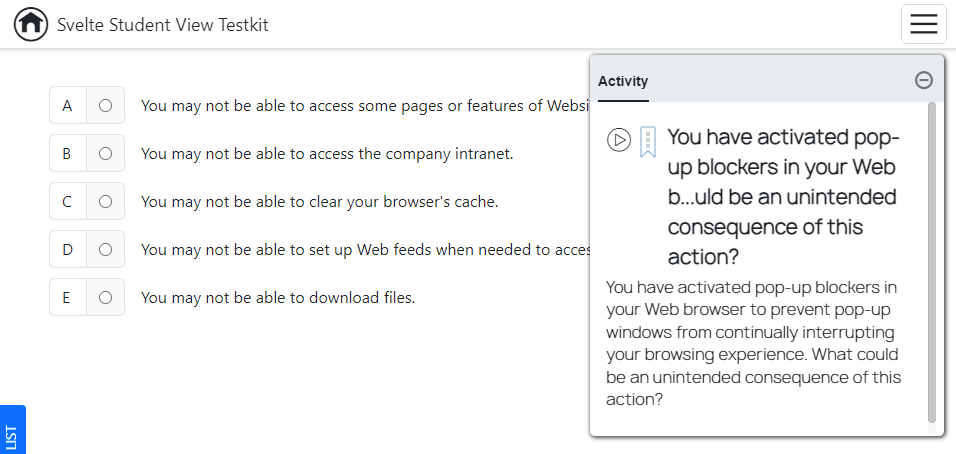
Task: Select radio button for option B
Action: click(105, 153)
